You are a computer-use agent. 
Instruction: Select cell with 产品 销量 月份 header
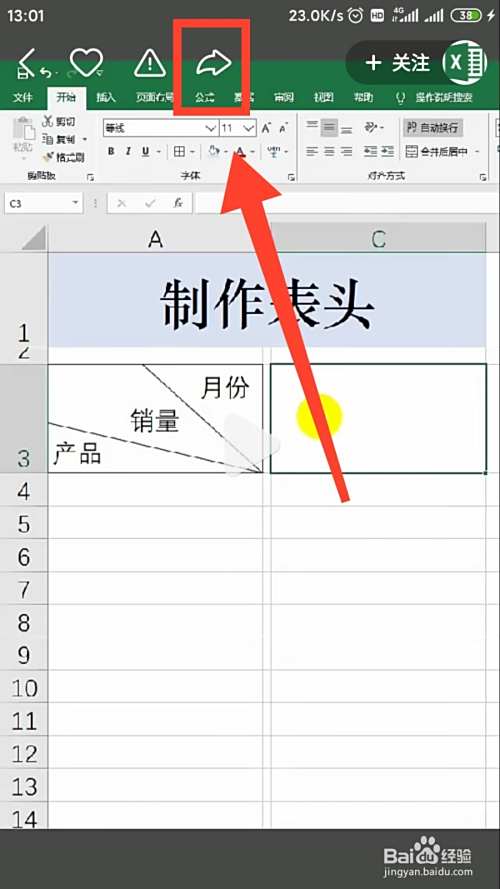tap(155, 418)
